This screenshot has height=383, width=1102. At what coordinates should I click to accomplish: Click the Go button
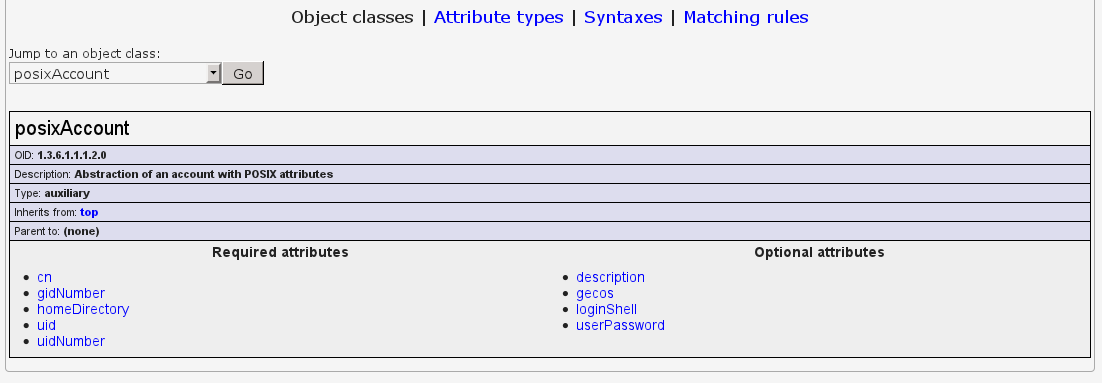pos(242,73)
